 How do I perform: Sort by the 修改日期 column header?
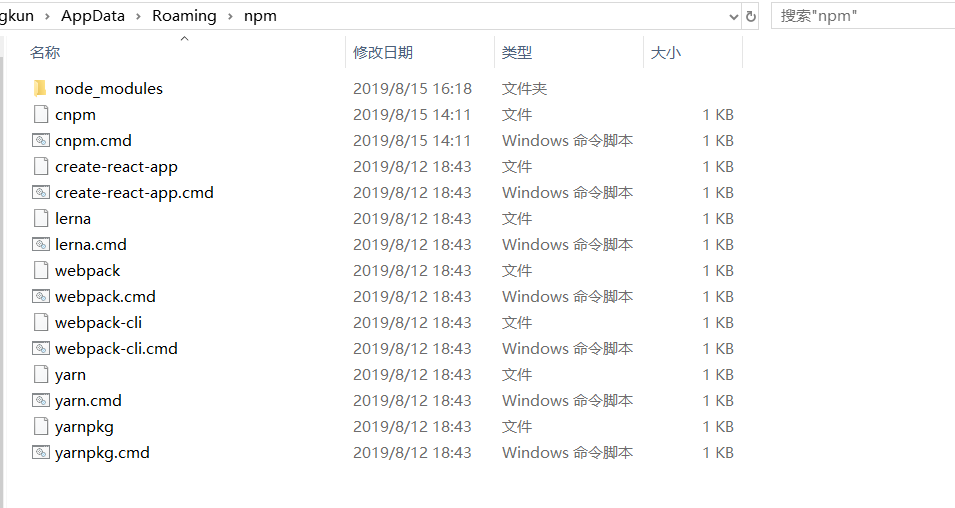click(383, 52)
